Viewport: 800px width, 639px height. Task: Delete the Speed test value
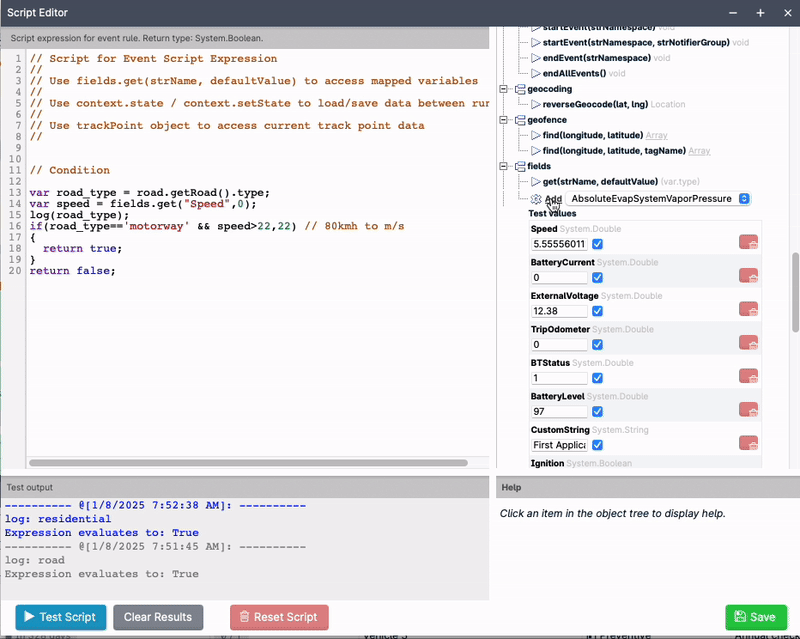click(748, 242)
